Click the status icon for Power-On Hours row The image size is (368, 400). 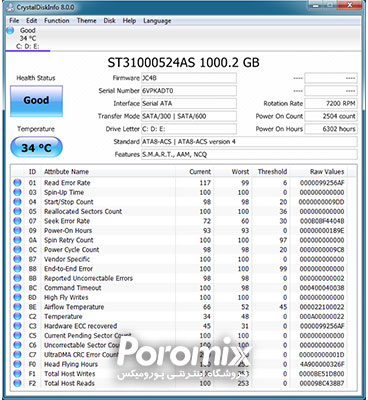[x=17, y=230]
